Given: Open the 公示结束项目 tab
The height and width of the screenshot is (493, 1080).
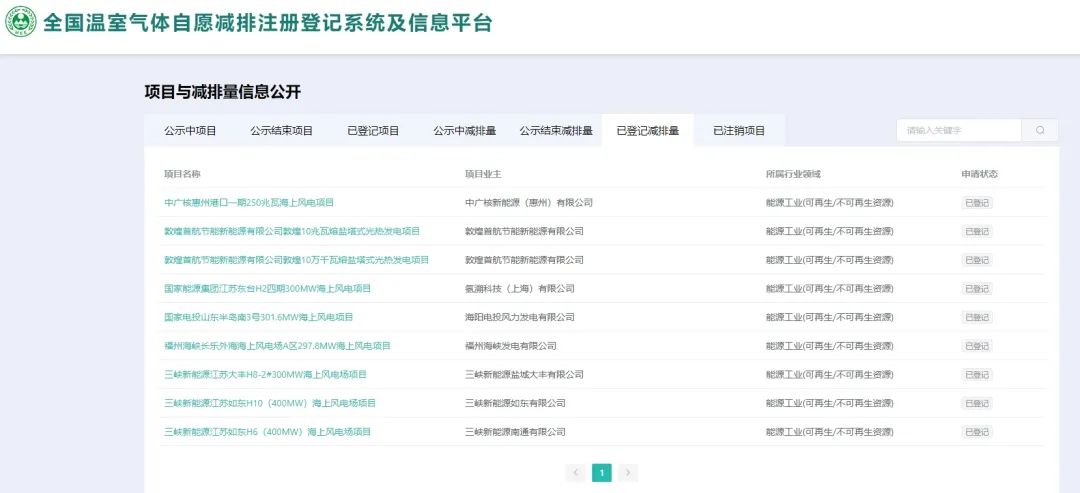Looking at the screenshot, I should coord(282,131).
